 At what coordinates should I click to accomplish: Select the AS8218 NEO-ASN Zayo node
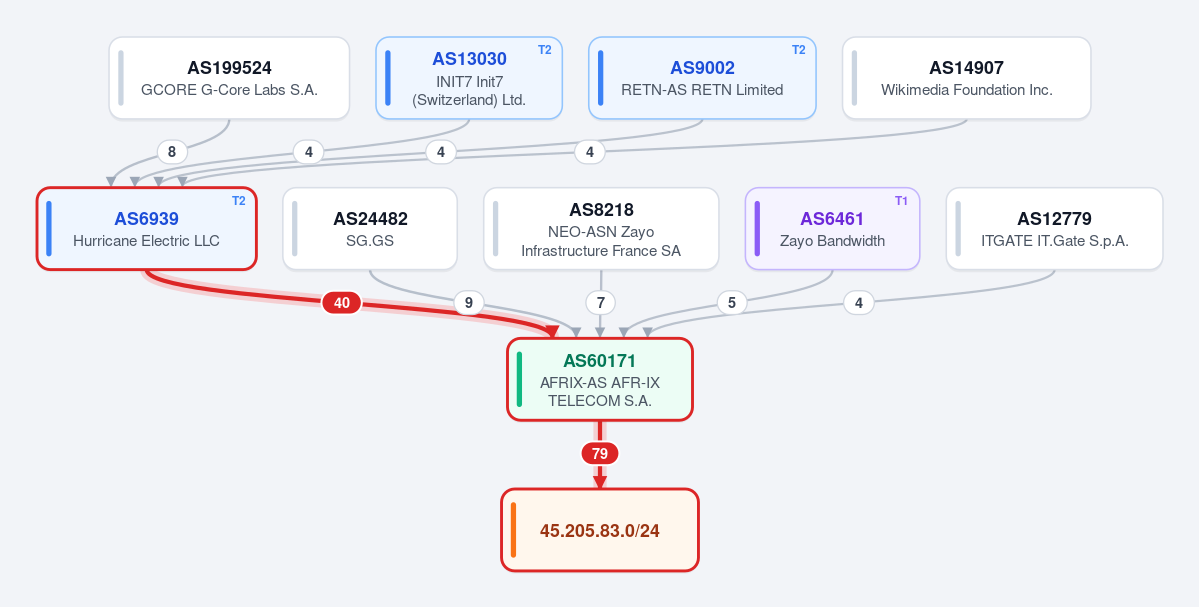601,229
